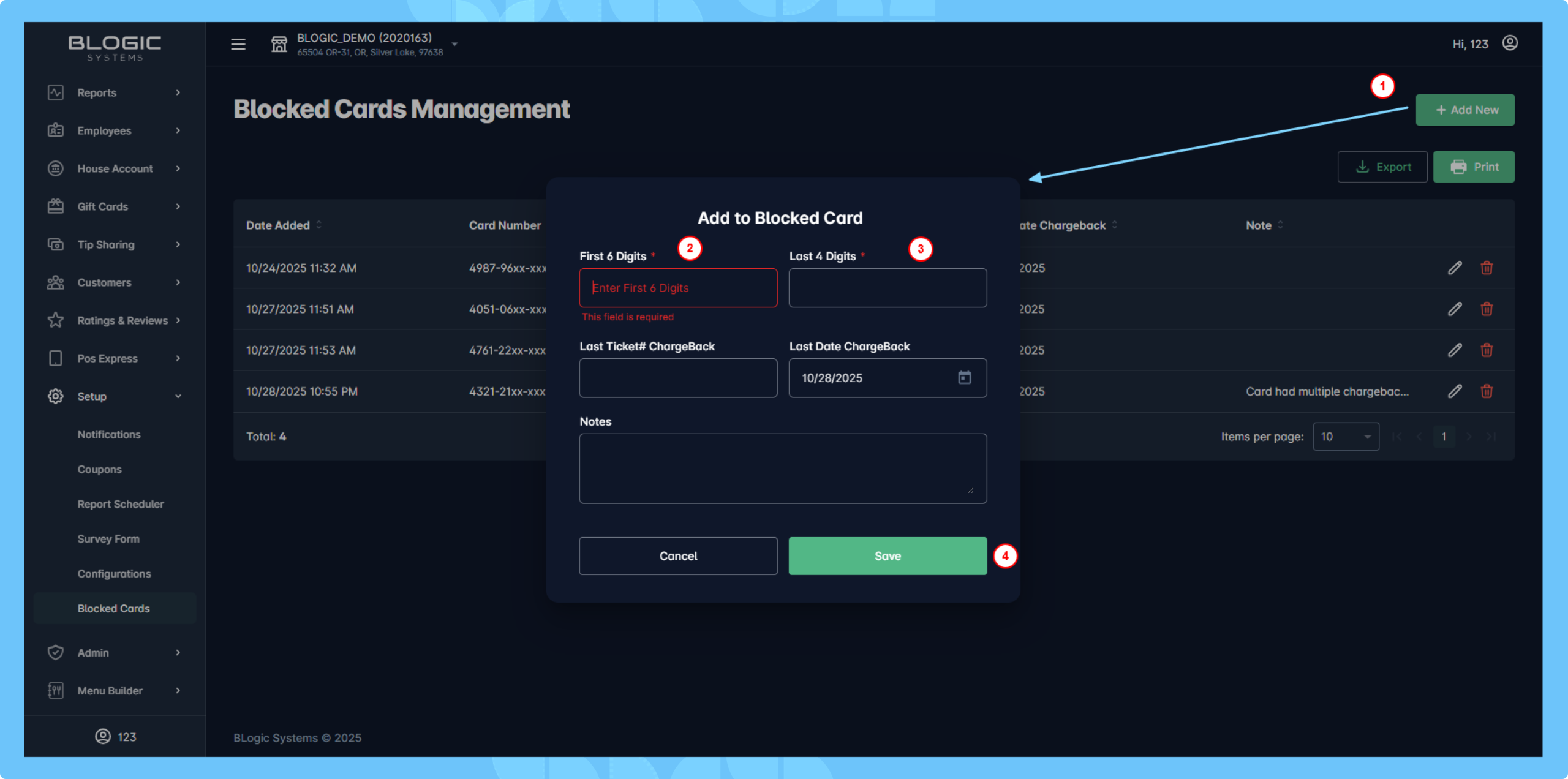
Task: Click the pencil icon for the 10/27/2025 11:53 AM row
Action: coord(1455,350)
